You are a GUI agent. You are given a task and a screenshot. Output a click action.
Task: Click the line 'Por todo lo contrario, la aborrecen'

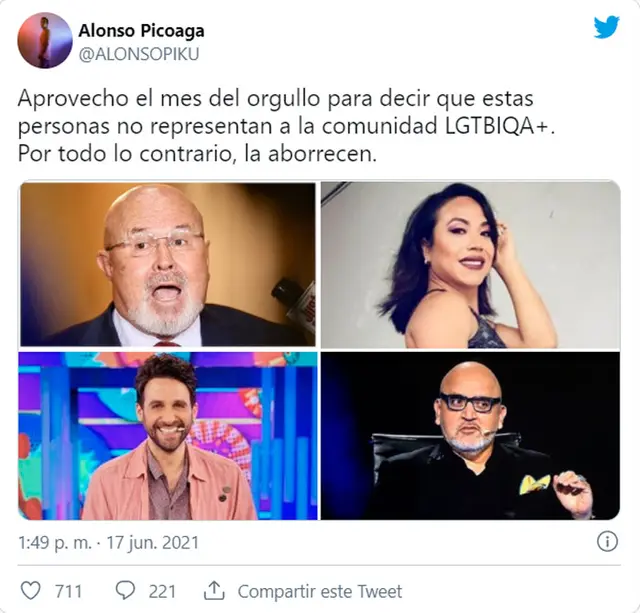click(197, 154)
